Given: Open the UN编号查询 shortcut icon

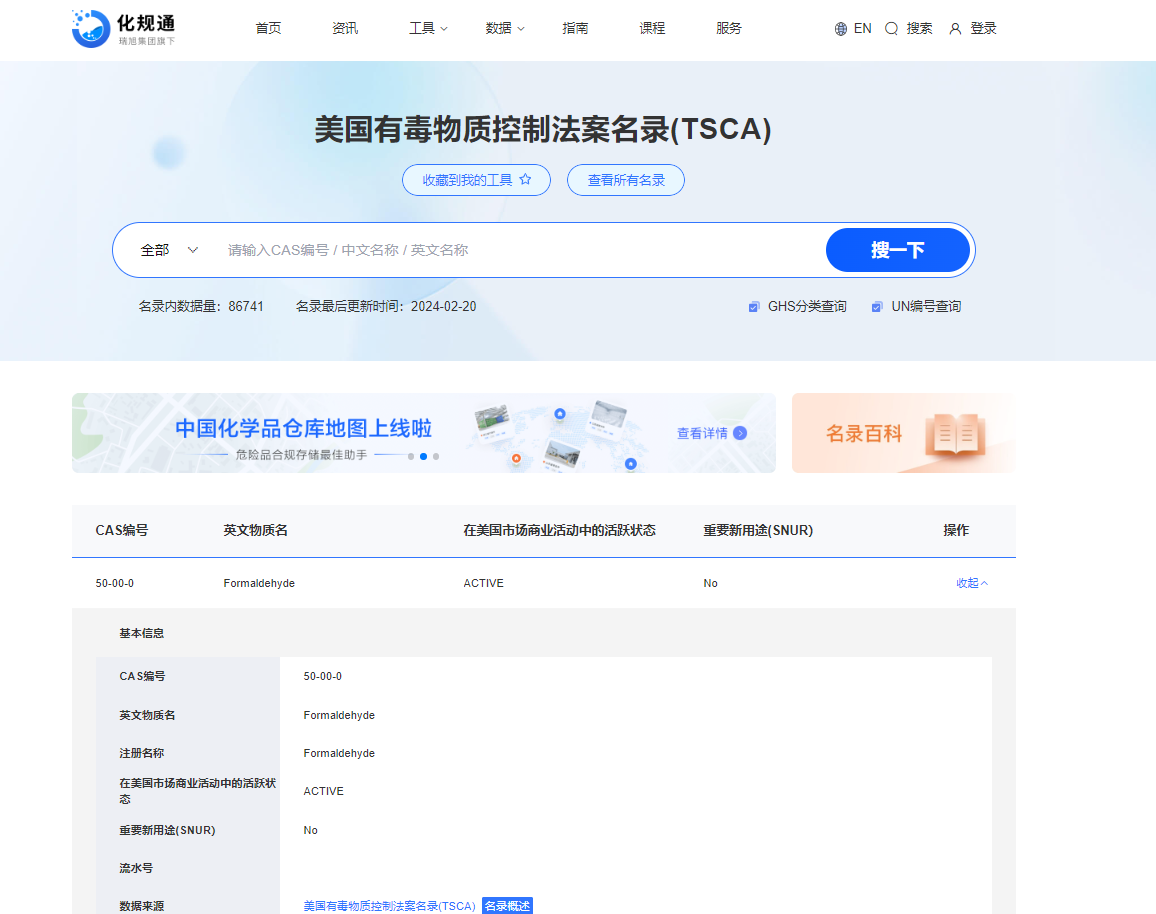Looking at the screenshot, I should [877, 306].
